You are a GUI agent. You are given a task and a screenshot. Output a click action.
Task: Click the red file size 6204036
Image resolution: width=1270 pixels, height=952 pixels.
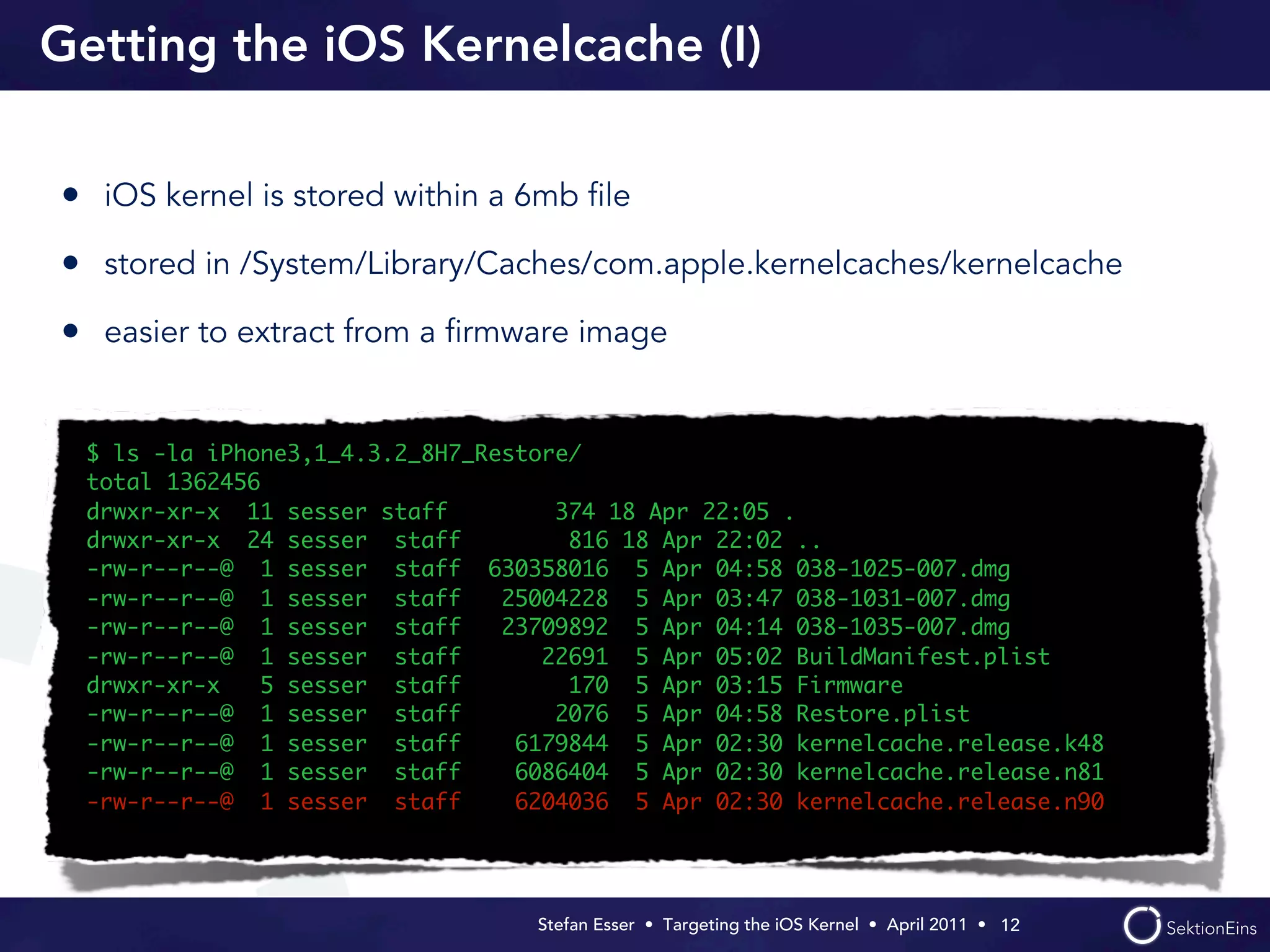[562, 801]
